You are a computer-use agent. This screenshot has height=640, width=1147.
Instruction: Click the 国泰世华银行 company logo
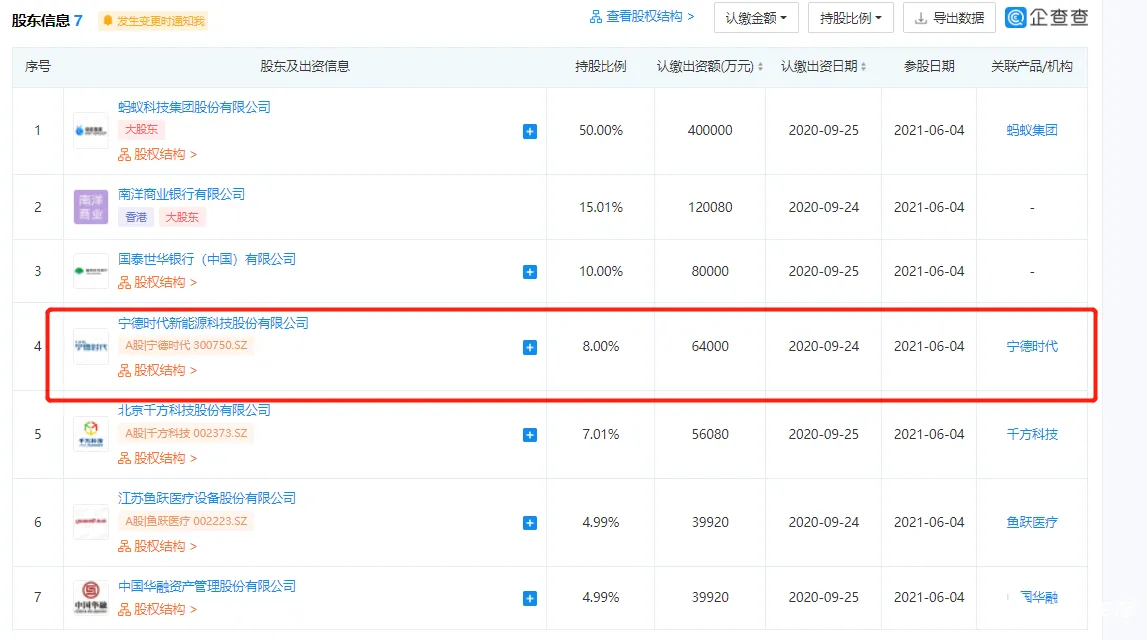pyautogui.click(x=91, y=271)
